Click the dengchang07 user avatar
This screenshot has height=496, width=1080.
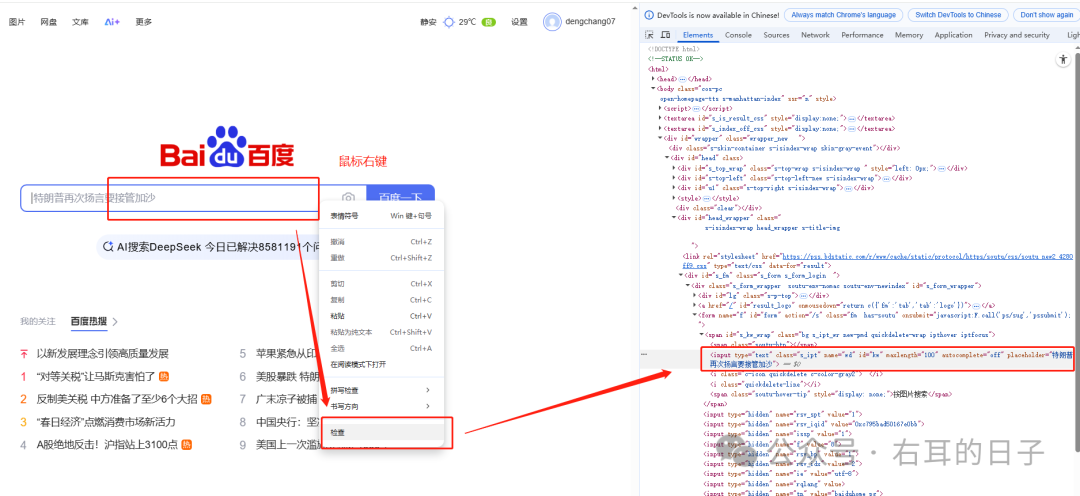[x=552, y=21]
